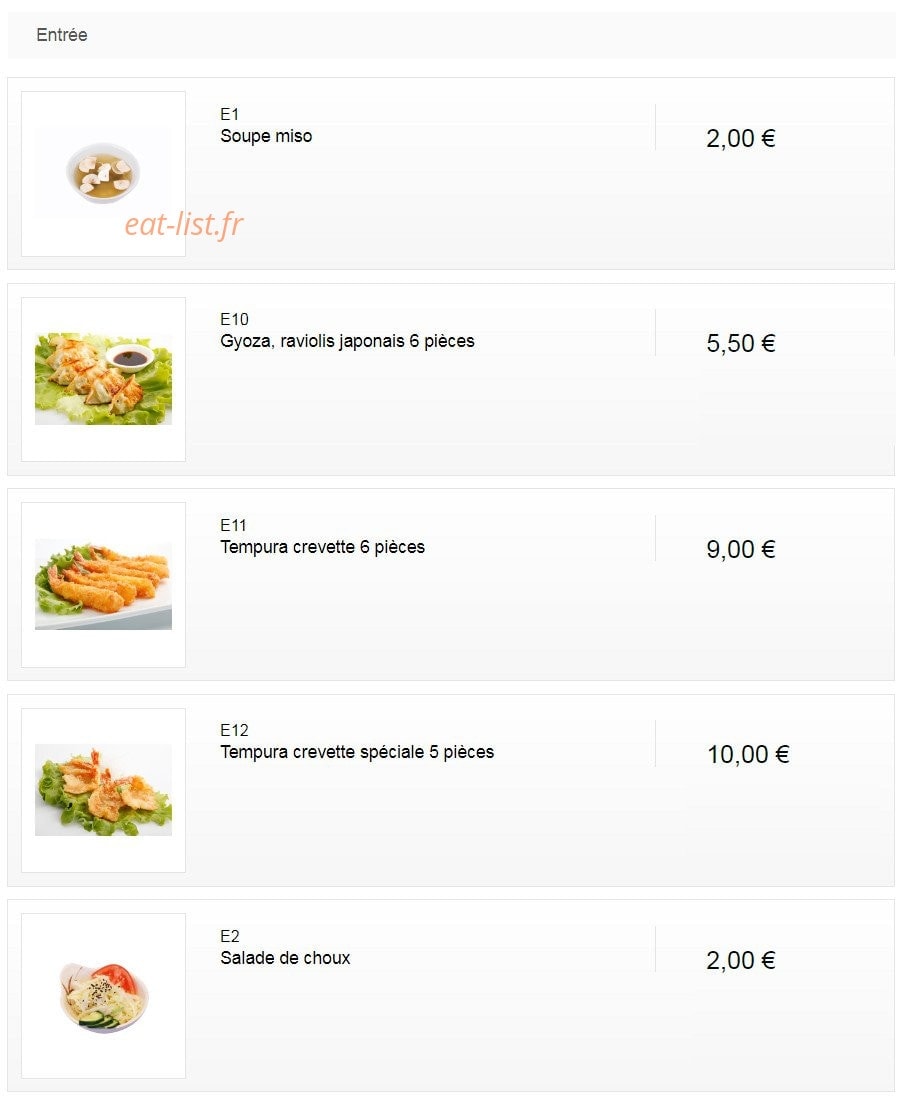Select Tempura crevette spéciale 5 pièces
Screen dimensions: 905x1104
click(357, 752)
